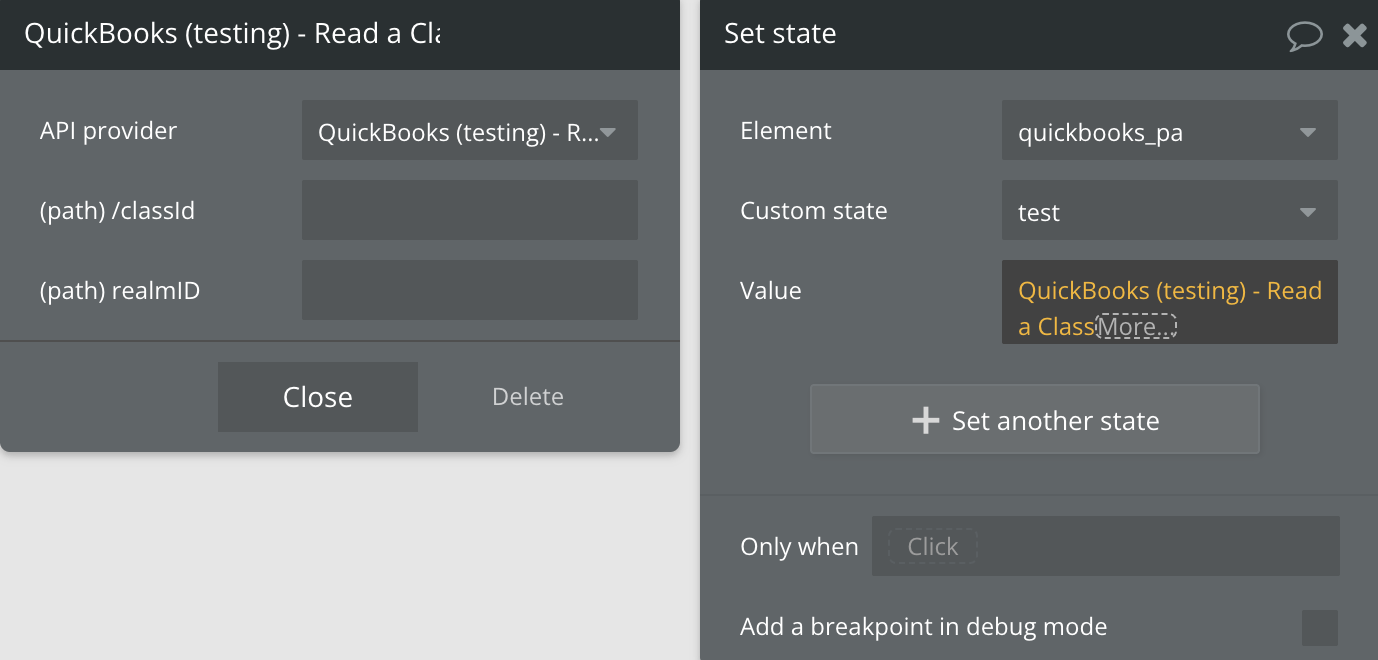Open the Custom state dropdown showing test

(1169, 211)
